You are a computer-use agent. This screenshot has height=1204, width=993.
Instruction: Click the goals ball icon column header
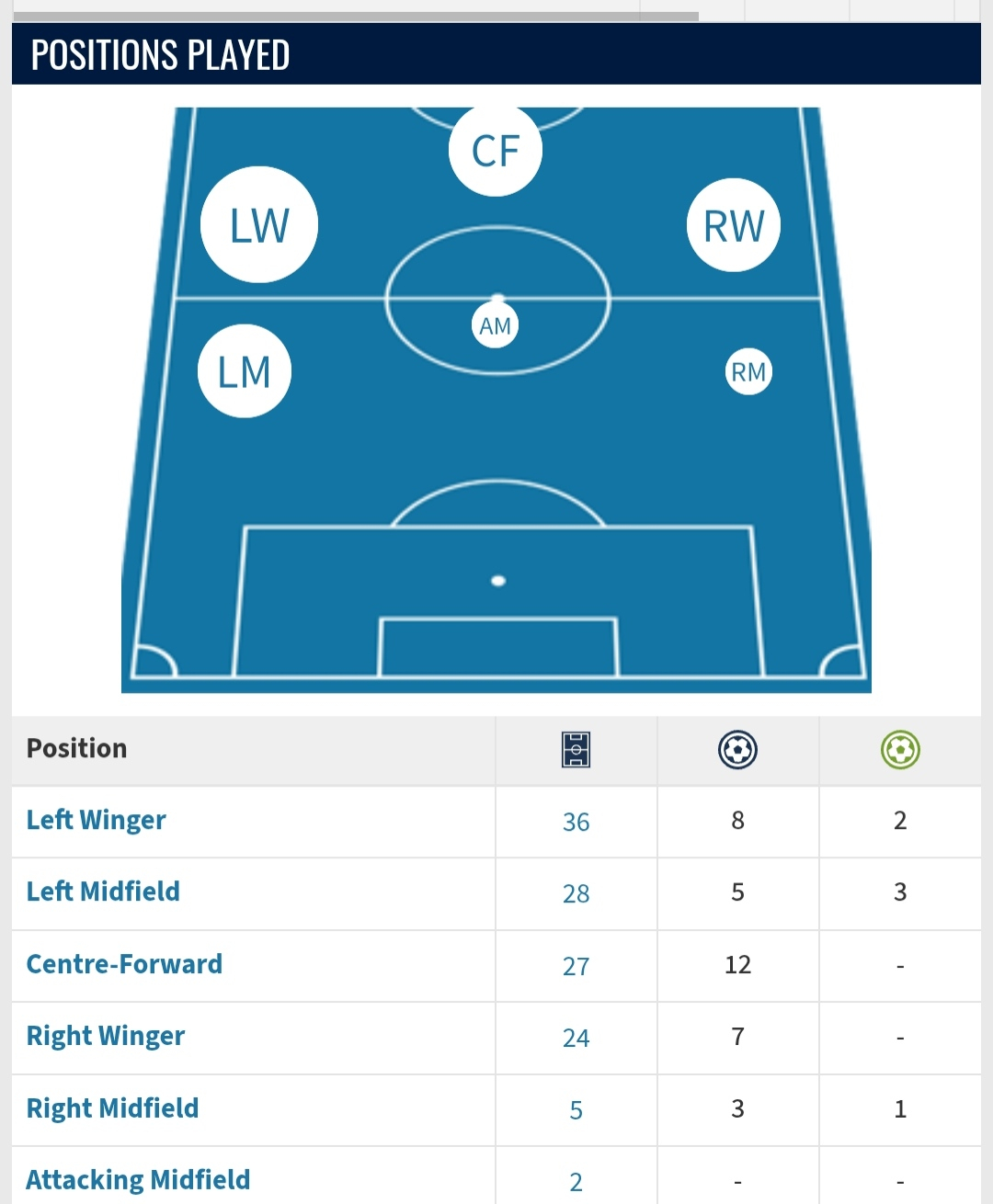[x=737, y=750]
